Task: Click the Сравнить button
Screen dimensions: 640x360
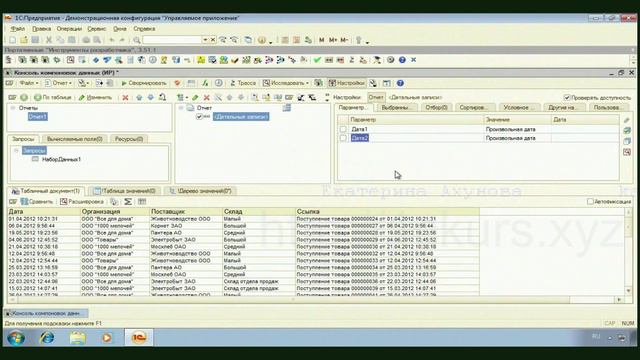Action: point(37,202)
